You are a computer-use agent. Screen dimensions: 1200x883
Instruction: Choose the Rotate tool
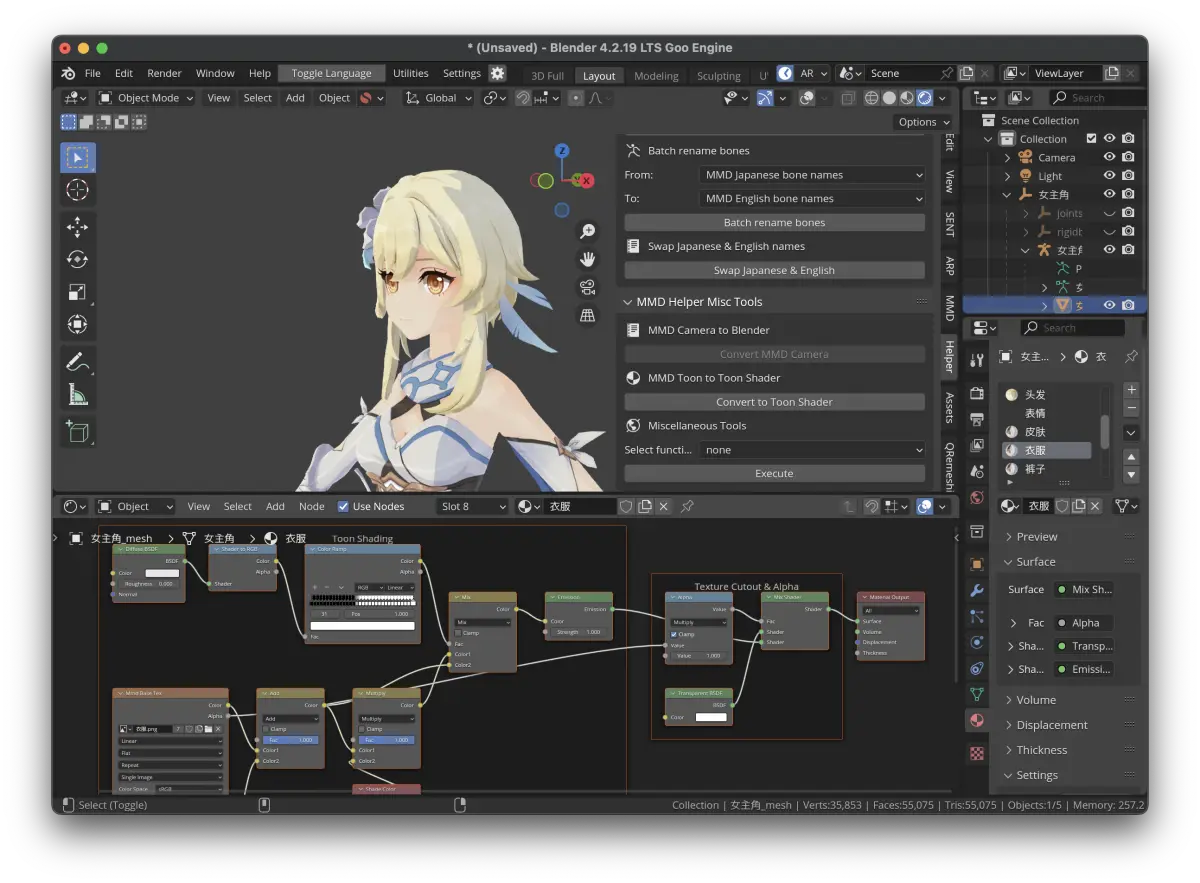77,259
